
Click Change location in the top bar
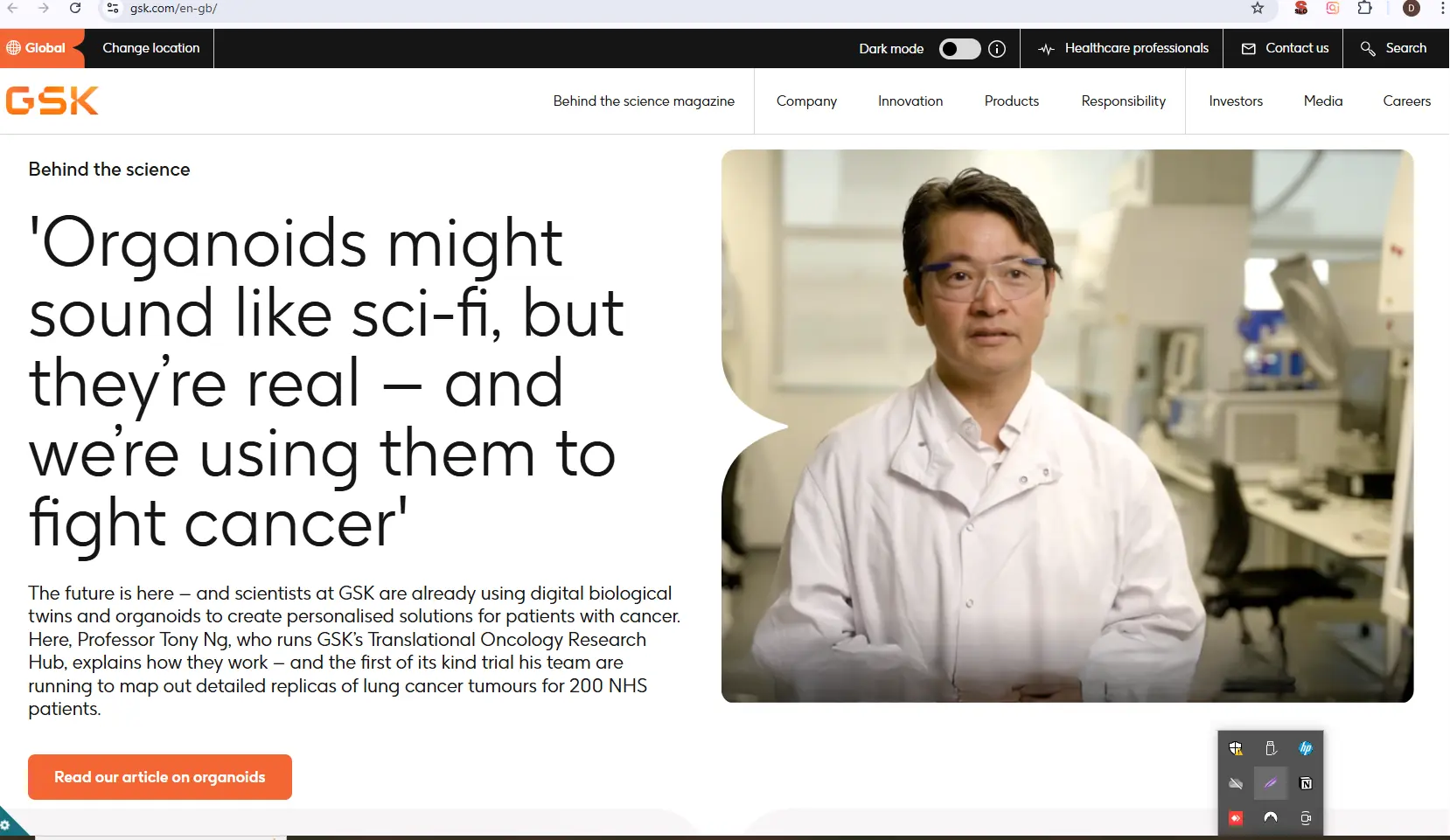(x=151, y=48)
